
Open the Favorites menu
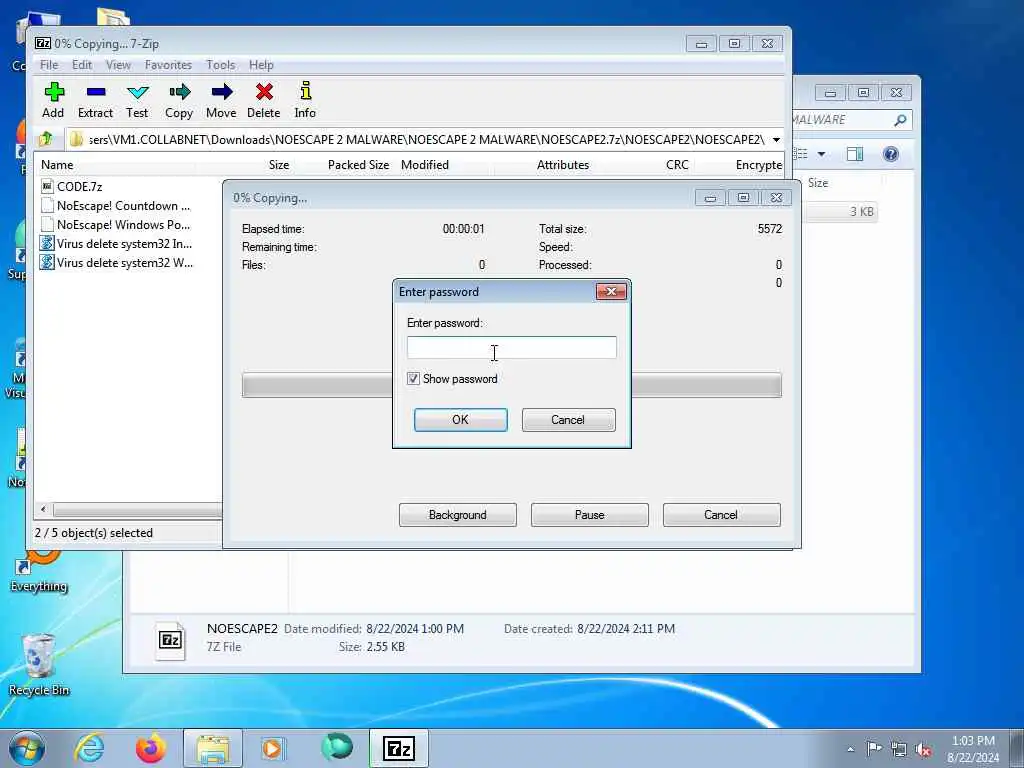[168, 65]
